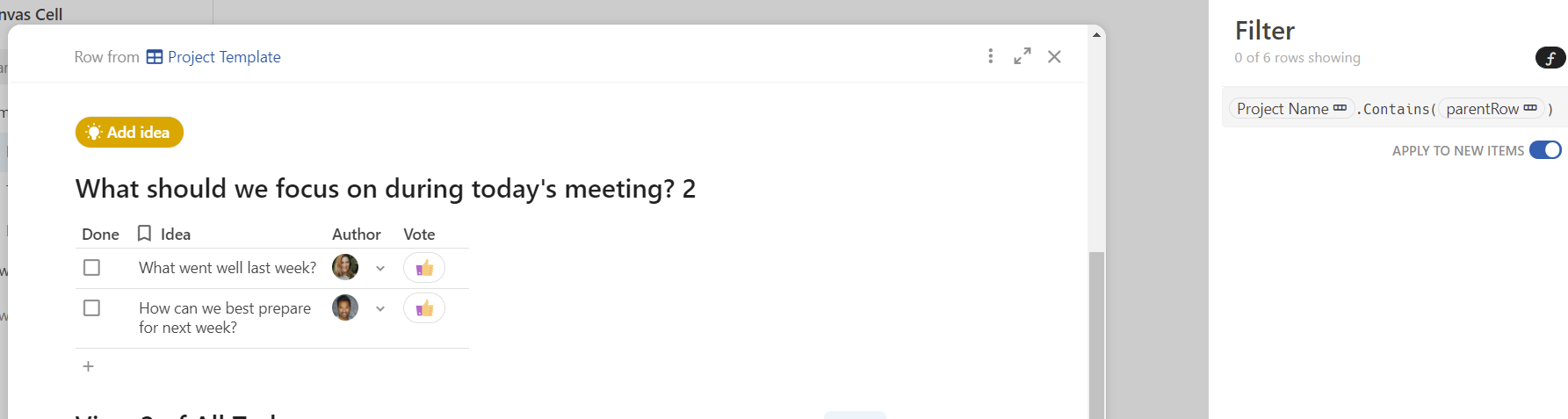Image resolution: width=1568 pixels, height=419 pixels.
Task: Thumbs-up vote for 'What went well last week?'
Action: tap(424, 268)
